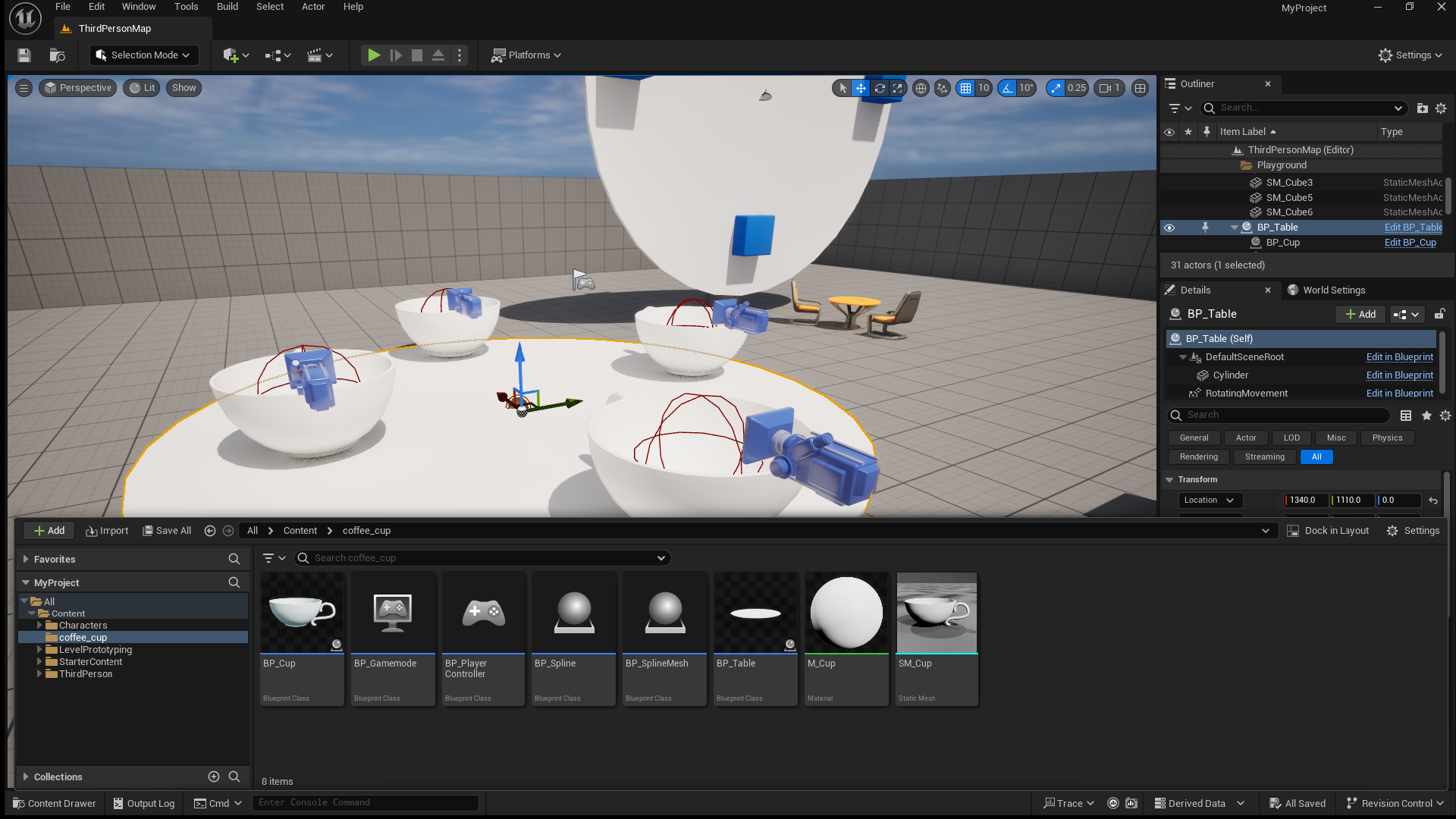Screen dimensions: 1456x819
Task: Click the Import button in content browser
Action: coord(107,531)
